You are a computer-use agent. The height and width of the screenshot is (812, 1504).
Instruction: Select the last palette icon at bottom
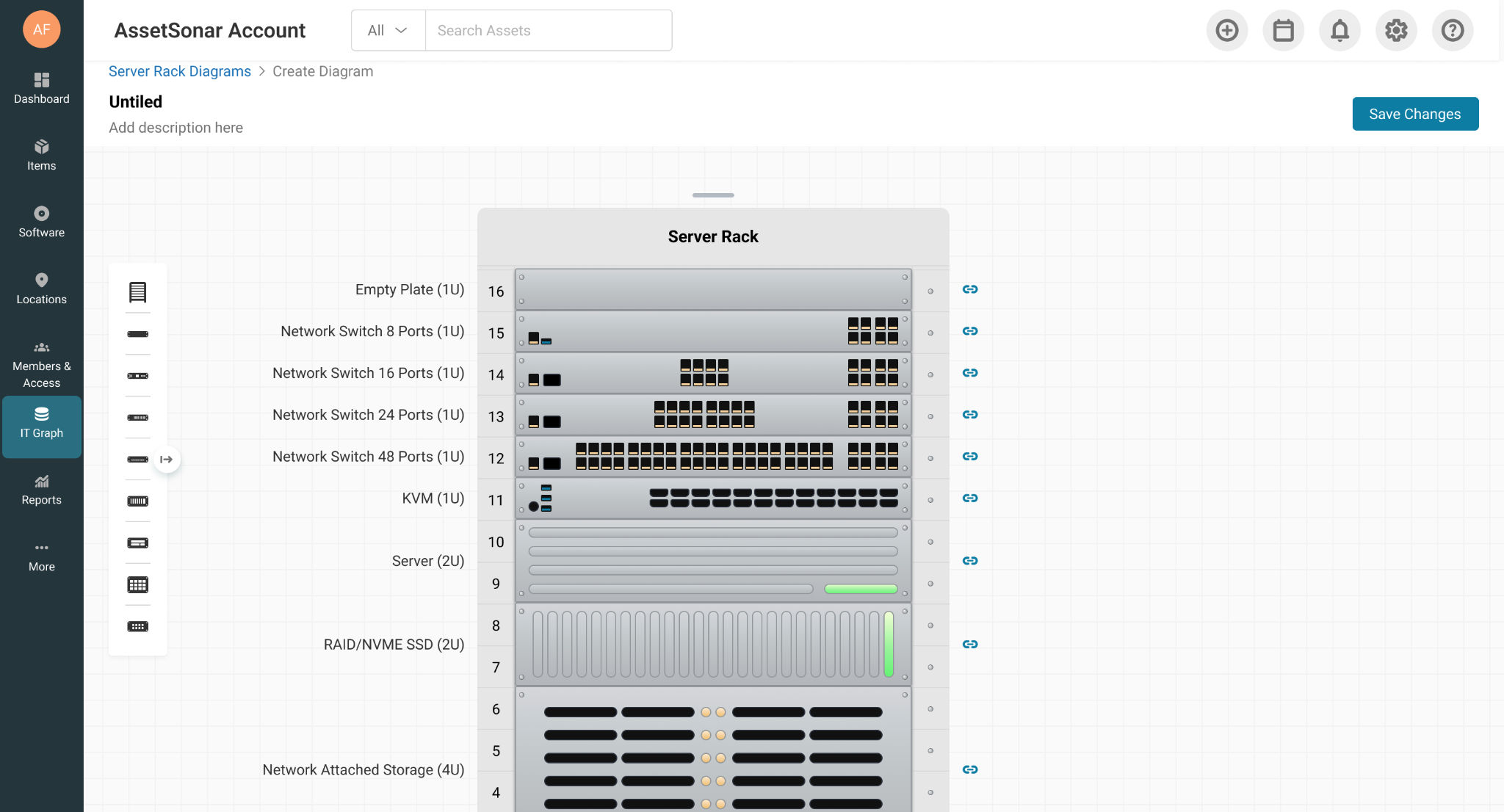click(x=138, y=626)
